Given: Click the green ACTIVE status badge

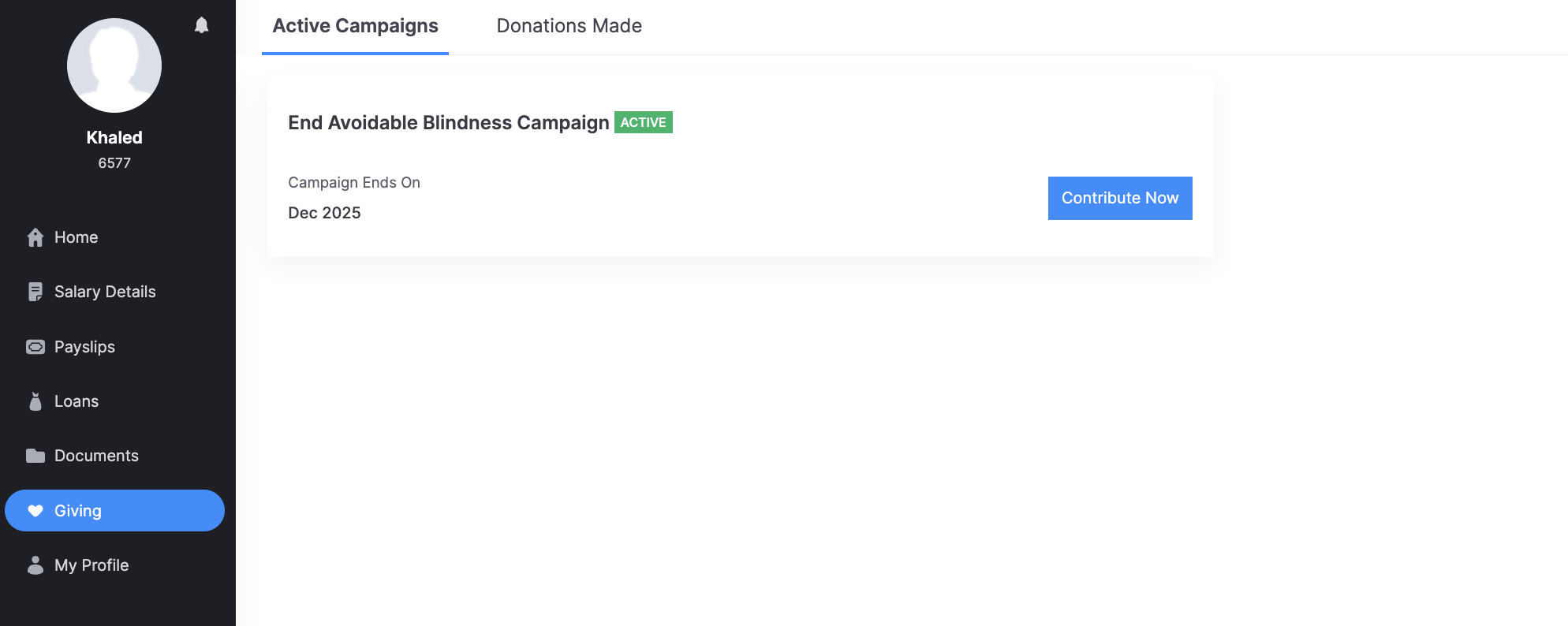Looking at the screenshot, I should [643, 123].
